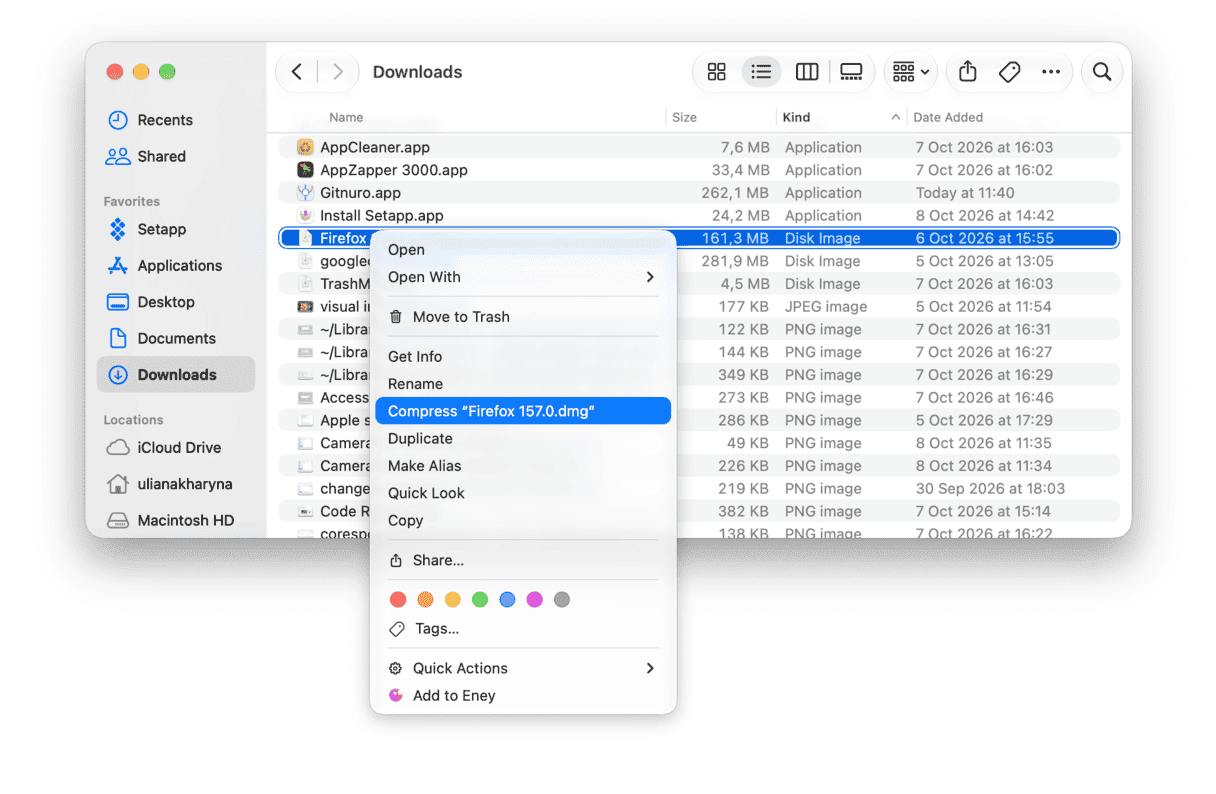Sort files by the Name column

pyautogui.click(x=346, y=117)
